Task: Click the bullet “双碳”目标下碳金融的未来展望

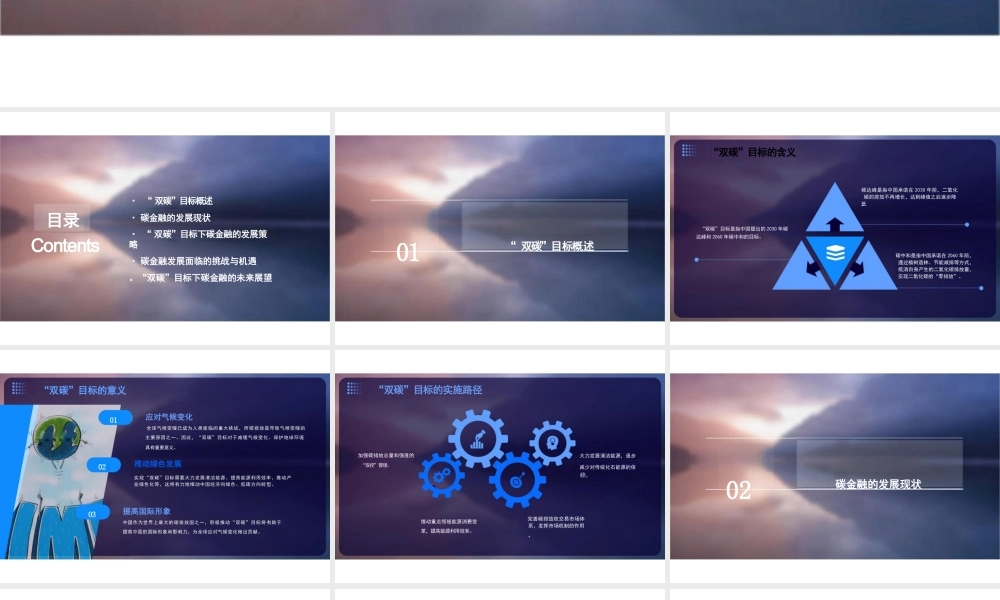Action: 207,278
